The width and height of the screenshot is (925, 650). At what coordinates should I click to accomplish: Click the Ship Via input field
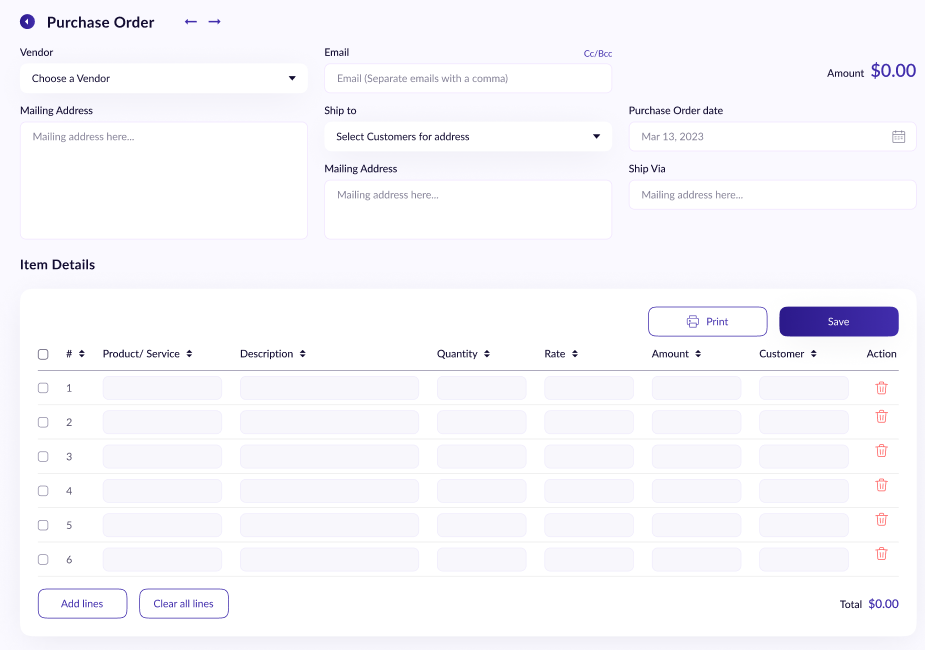pos(772,195)
